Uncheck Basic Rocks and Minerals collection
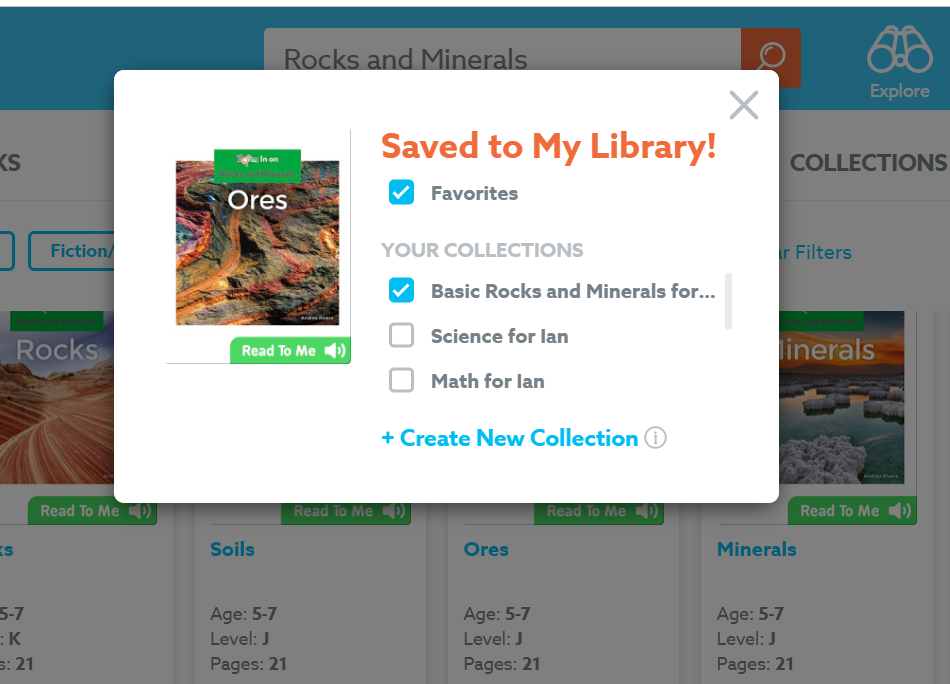The width and height of the screenshot is (950, 684). click(401, 291)
